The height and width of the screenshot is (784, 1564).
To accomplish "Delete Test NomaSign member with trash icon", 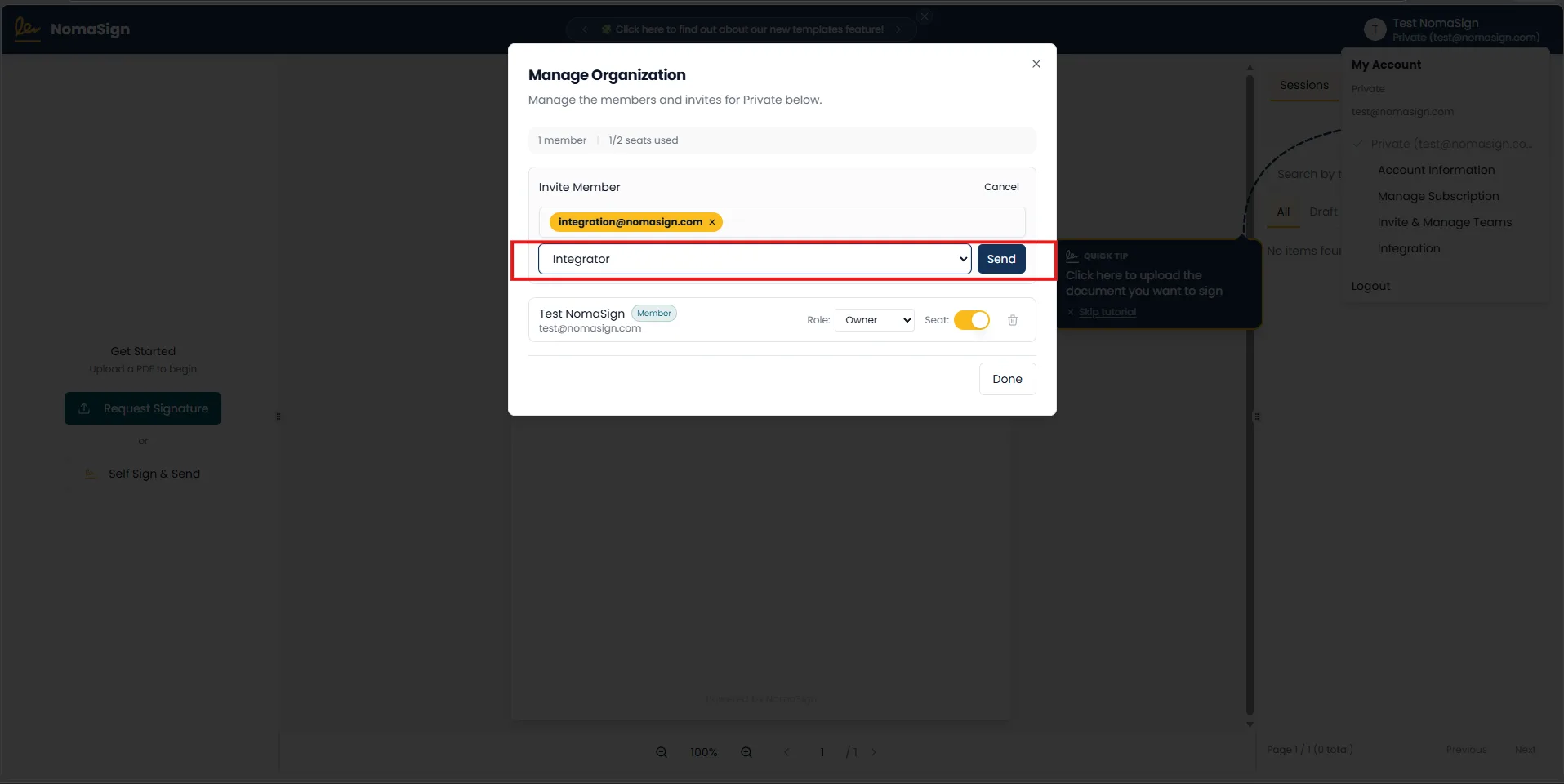I will coord(1013,320).
